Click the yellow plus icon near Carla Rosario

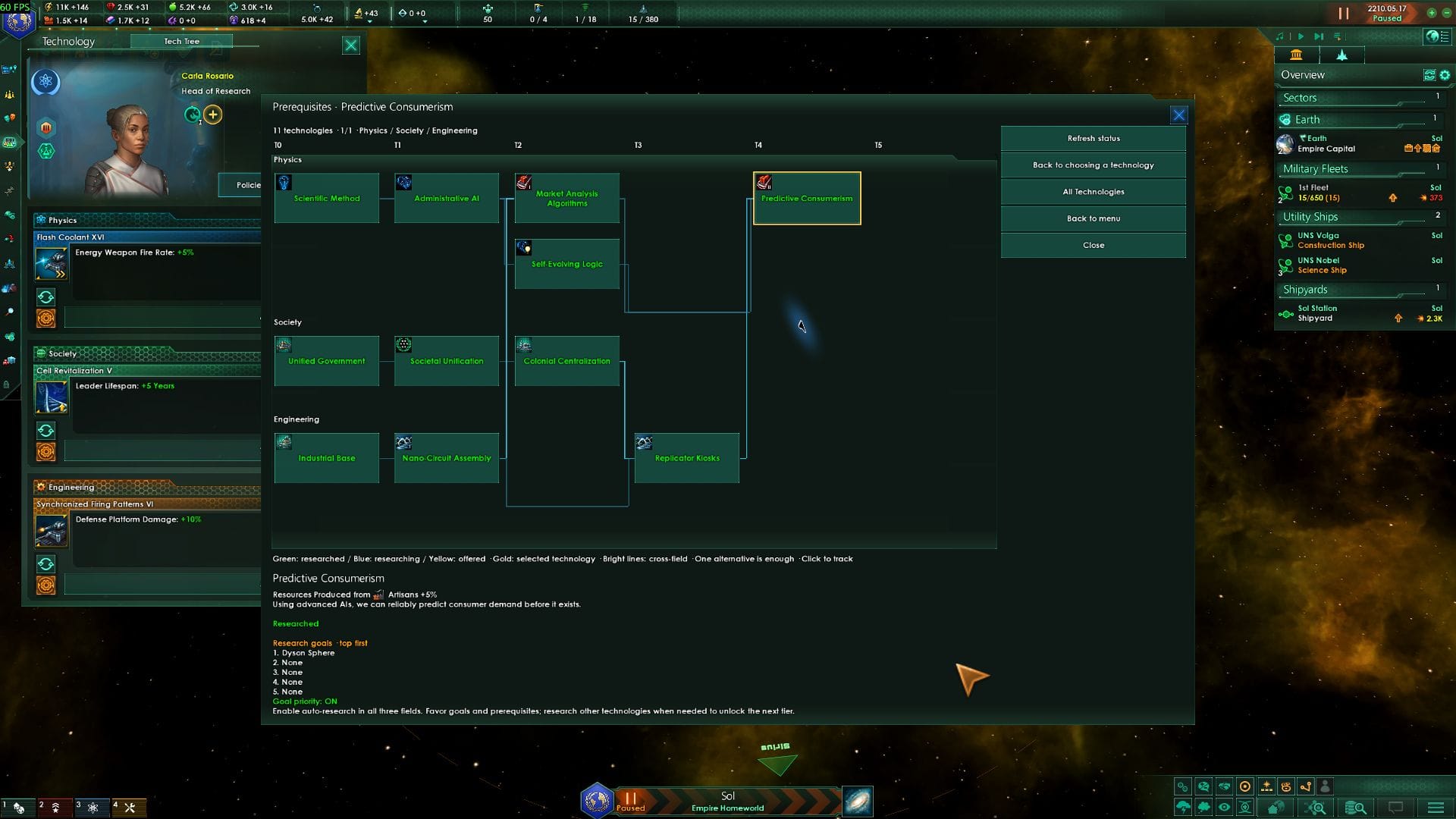point(213,115)
